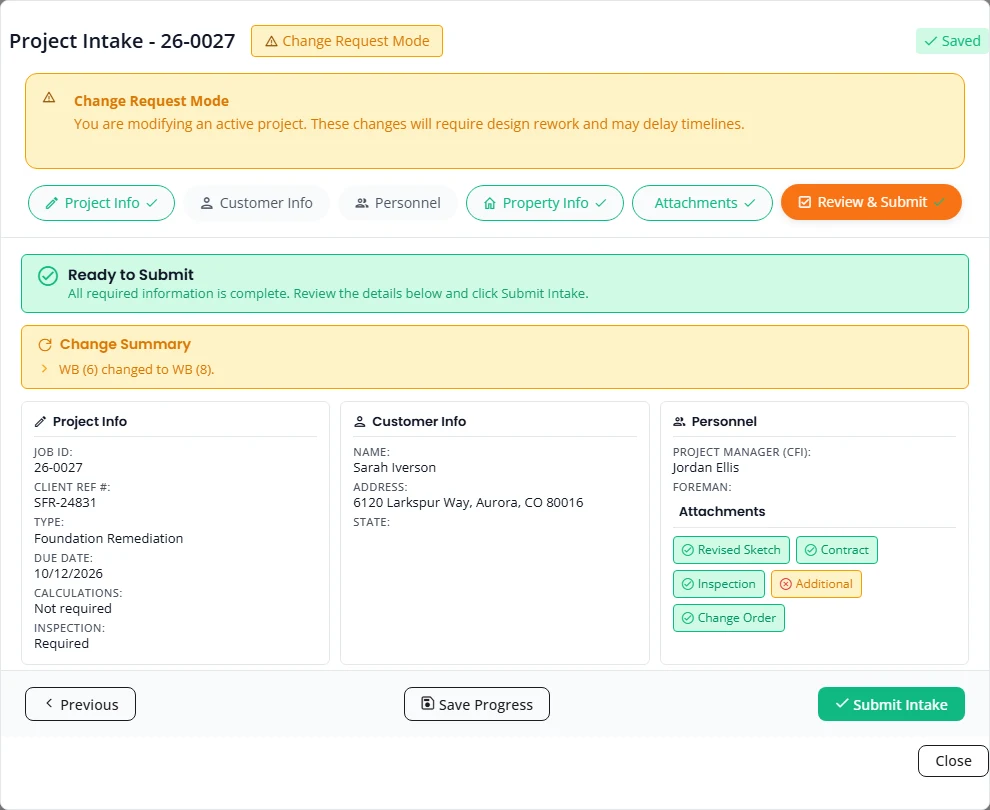The width and height of the screenshot is (990, 810).
Task: Click the Change Summary heading
Action: pos(125,344)
